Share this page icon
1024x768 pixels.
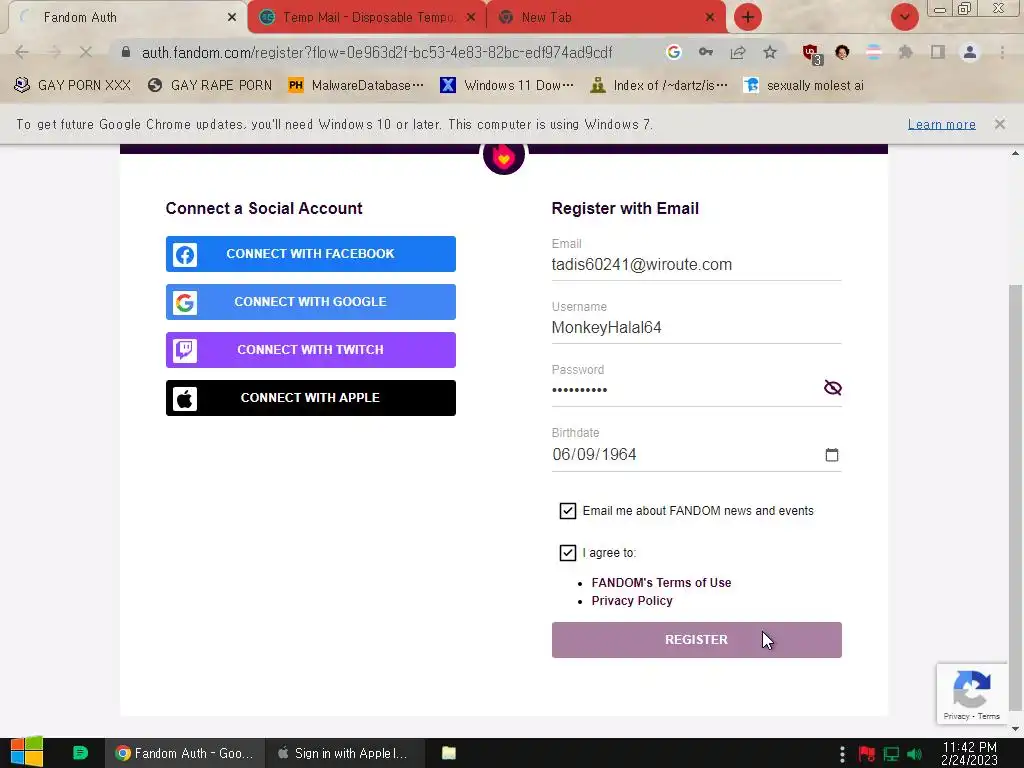738,52
